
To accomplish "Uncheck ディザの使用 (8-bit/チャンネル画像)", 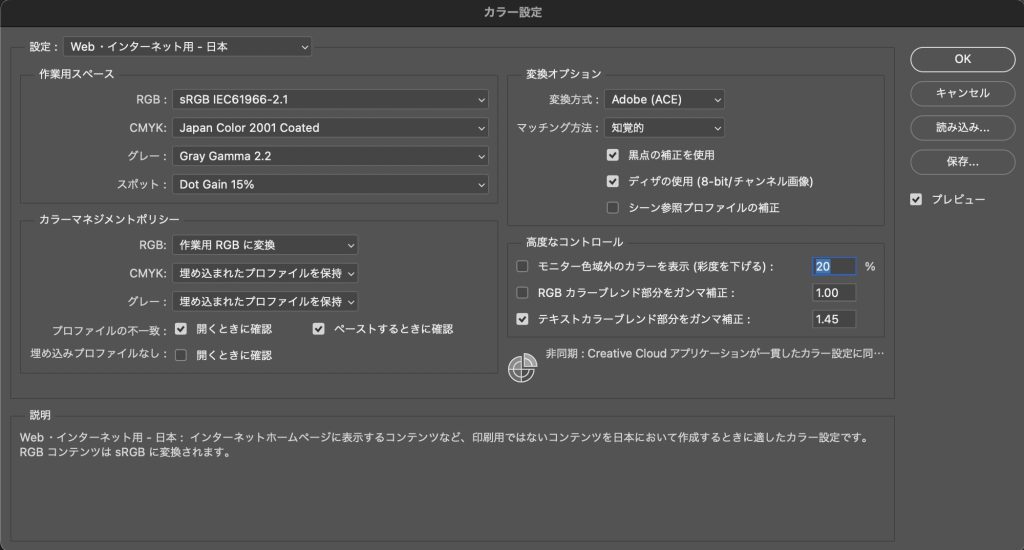I will [613, 182].
